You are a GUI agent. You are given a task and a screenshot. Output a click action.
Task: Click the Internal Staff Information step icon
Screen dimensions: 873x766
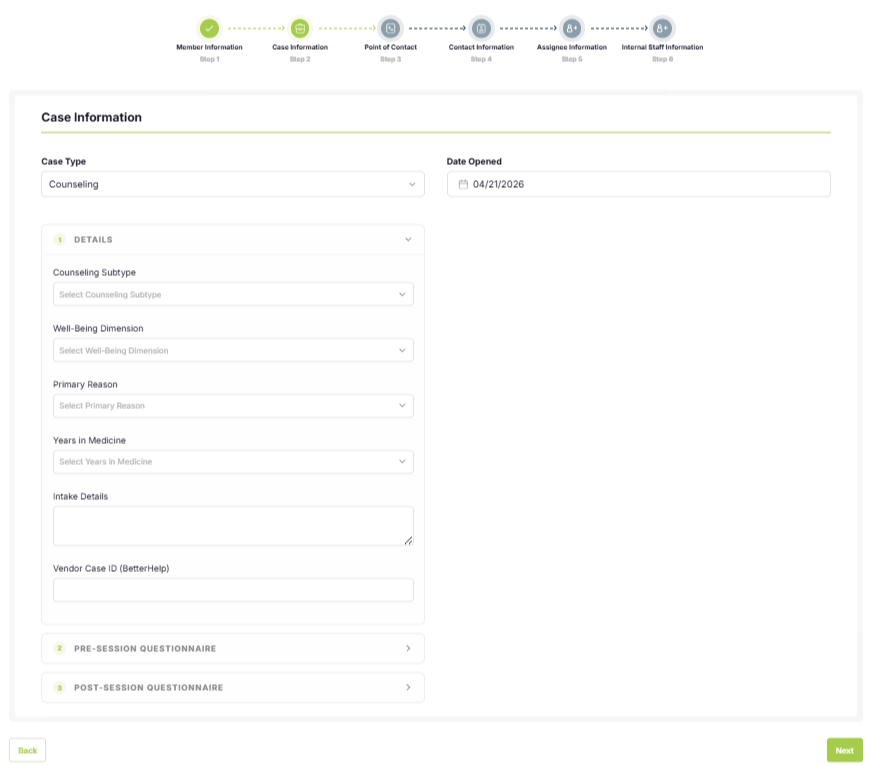point(662,28)
